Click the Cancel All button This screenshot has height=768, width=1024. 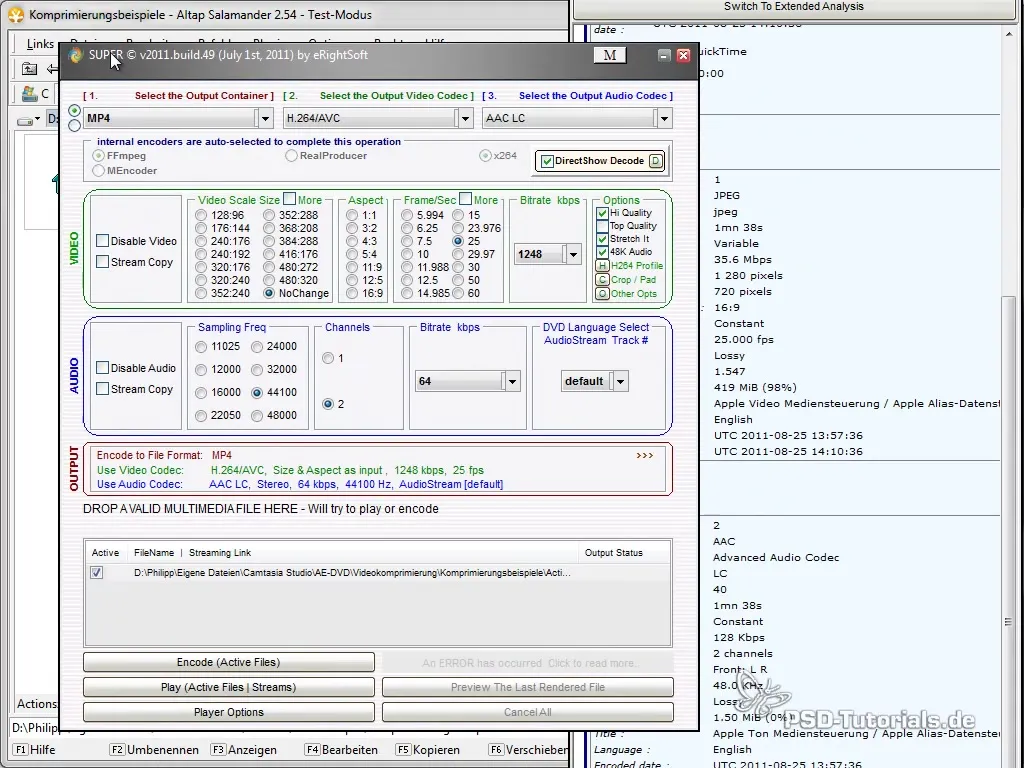[528, 712]
